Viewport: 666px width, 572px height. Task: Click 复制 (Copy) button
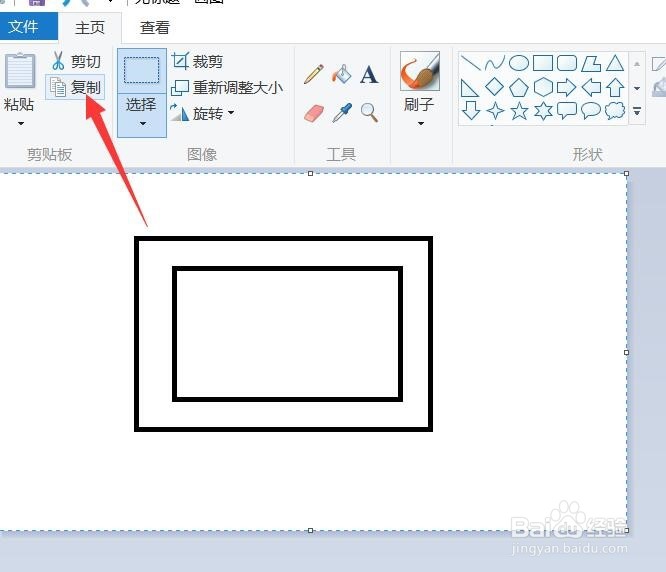pyautogui.click(x=75, y=87)
